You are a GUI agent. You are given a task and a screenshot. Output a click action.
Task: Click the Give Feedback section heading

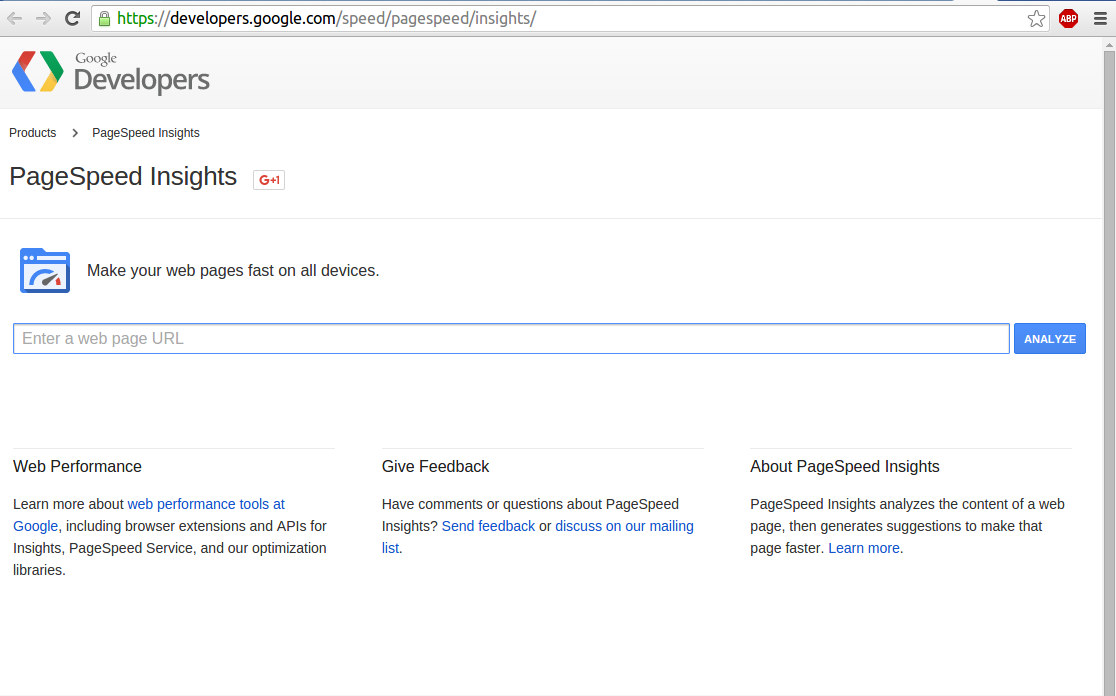(436, 467)
